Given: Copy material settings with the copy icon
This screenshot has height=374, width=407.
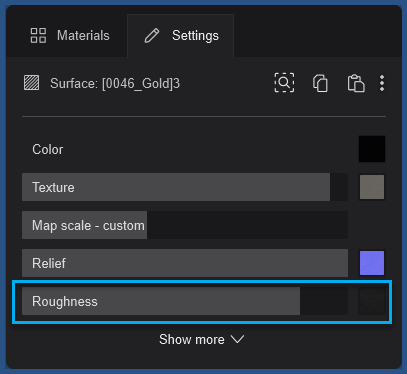Looking at the screenshot, I should tap(320, 83).
